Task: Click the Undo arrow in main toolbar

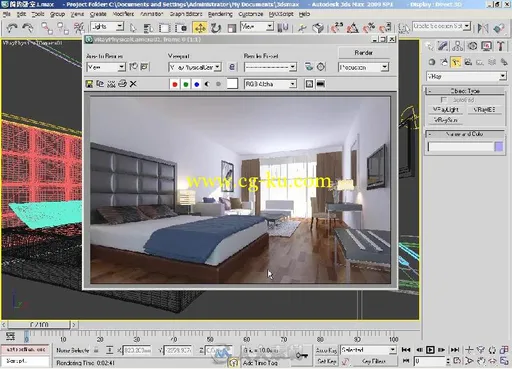Action: pos(12,28)
